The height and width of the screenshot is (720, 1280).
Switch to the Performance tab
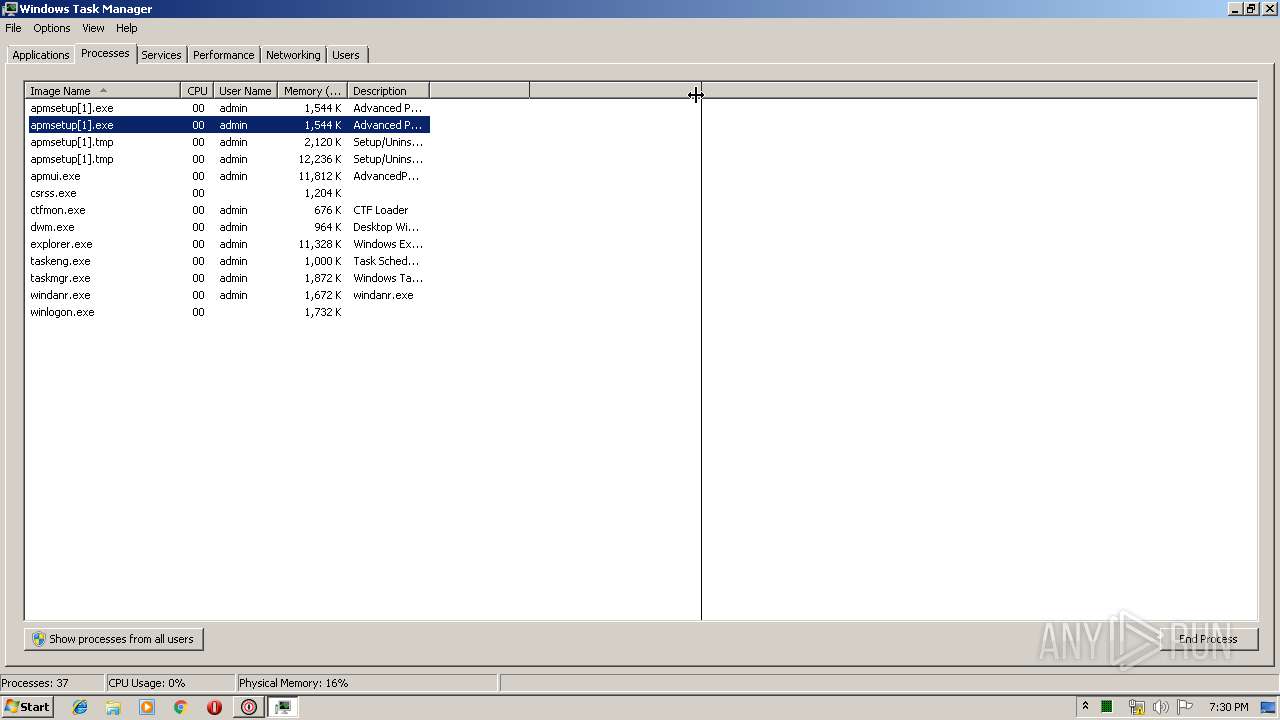tap(223, 55)
